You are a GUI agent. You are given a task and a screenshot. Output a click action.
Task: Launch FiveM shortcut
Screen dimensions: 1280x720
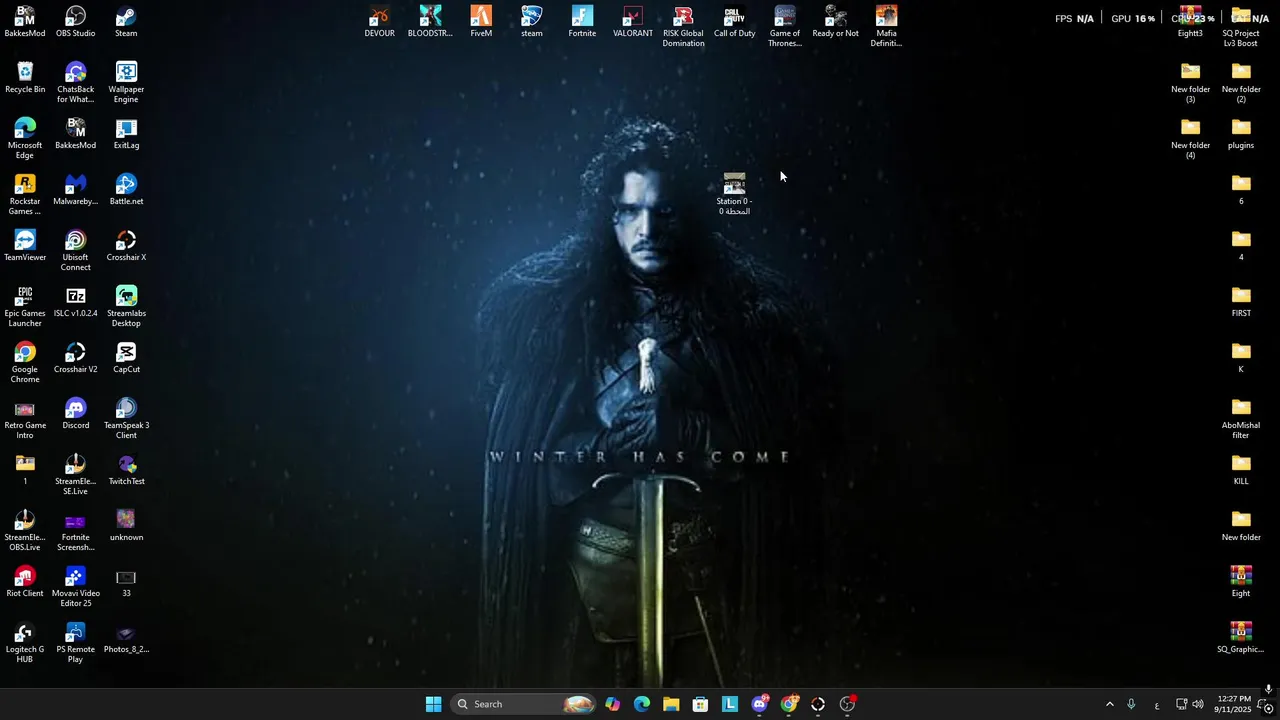[481, 22]
